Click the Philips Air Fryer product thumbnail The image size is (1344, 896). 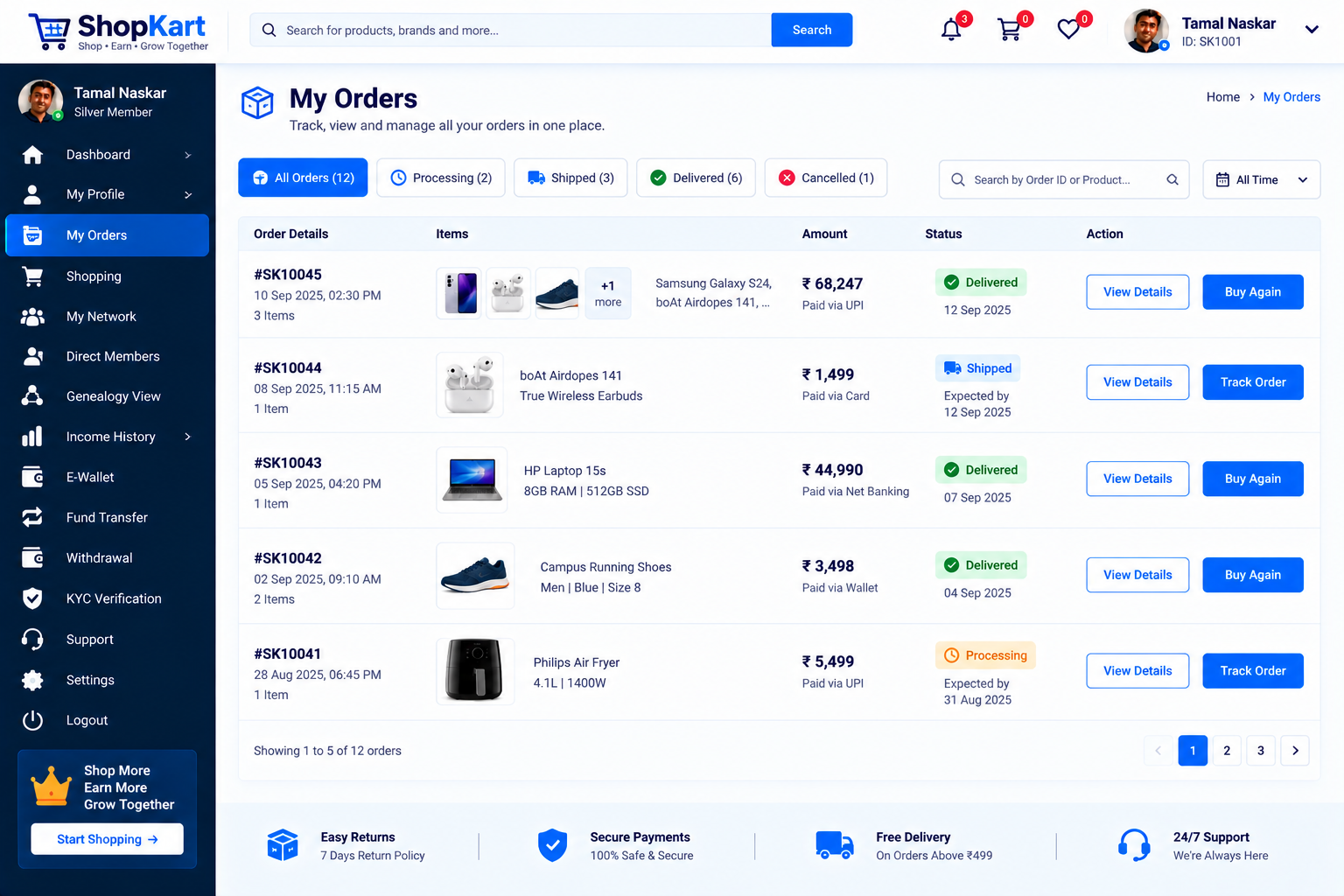pyautogui.click(x=475, y=671)
